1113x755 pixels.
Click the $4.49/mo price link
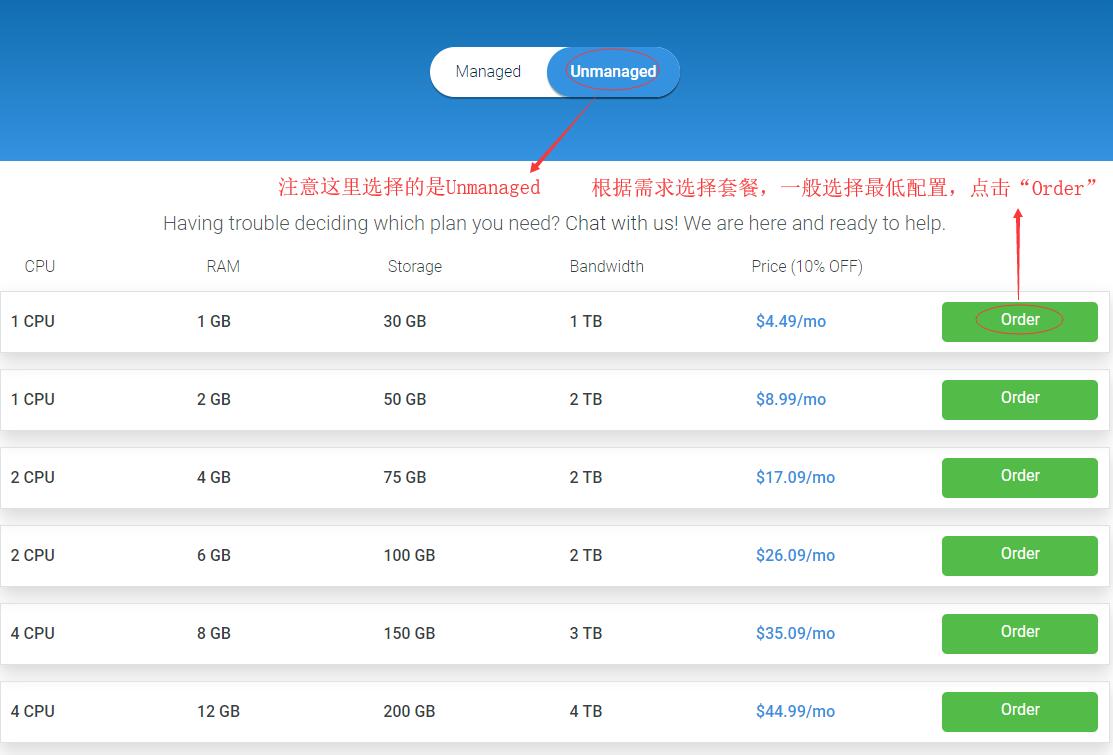pos(790,322)
